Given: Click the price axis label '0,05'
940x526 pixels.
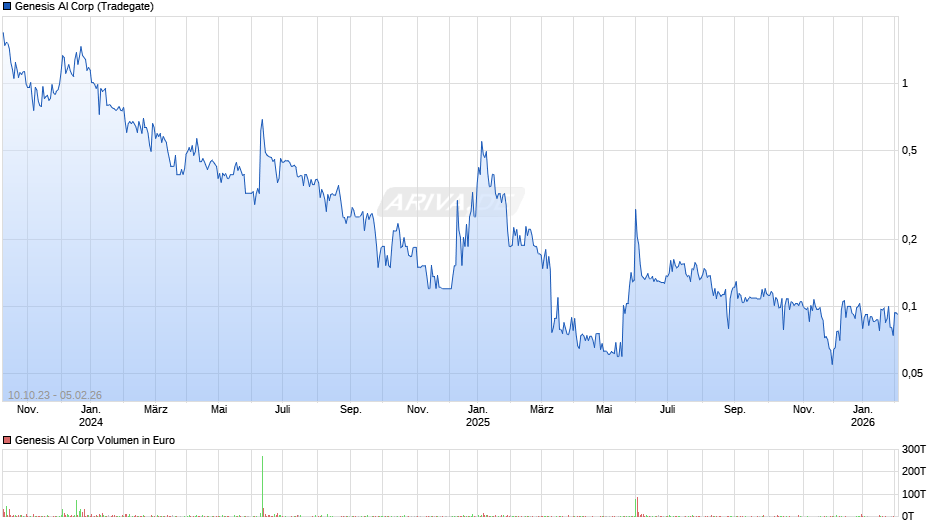Looking at the screenshot, I should pyautogui.click(x=912, y=374).
